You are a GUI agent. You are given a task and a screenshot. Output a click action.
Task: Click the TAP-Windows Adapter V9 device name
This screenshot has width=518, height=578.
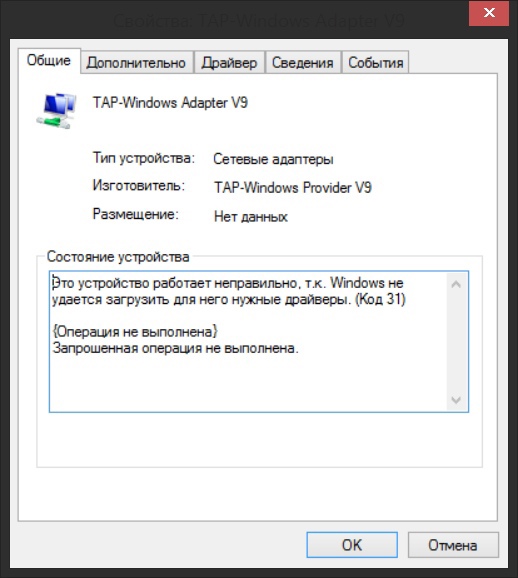pyautogui.click(x=170, y=102)
